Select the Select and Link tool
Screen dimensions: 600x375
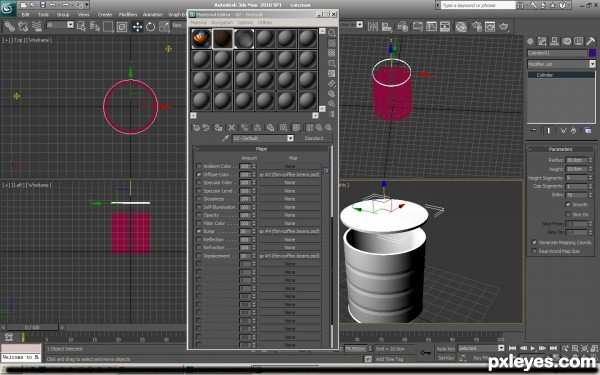[9, 26]
